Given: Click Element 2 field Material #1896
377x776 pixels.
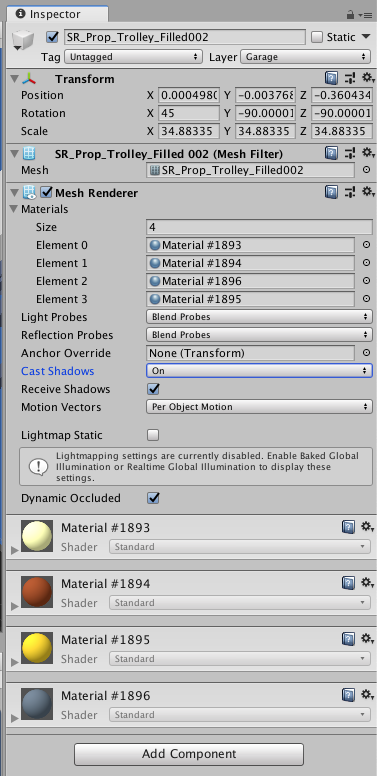Looking at the screenshot, I should pos(251,281).
